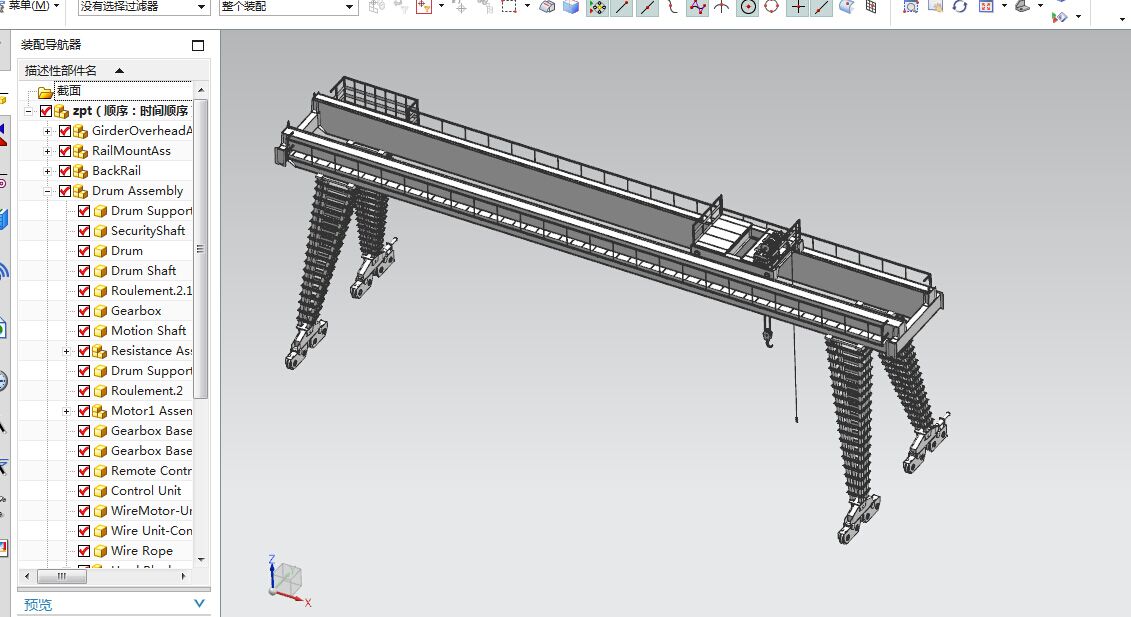Image resolution: width=1131 pixels, height=617 pixels.
Task: Expand the GirderOverheadA assembly node
Action: pos(47,131)
